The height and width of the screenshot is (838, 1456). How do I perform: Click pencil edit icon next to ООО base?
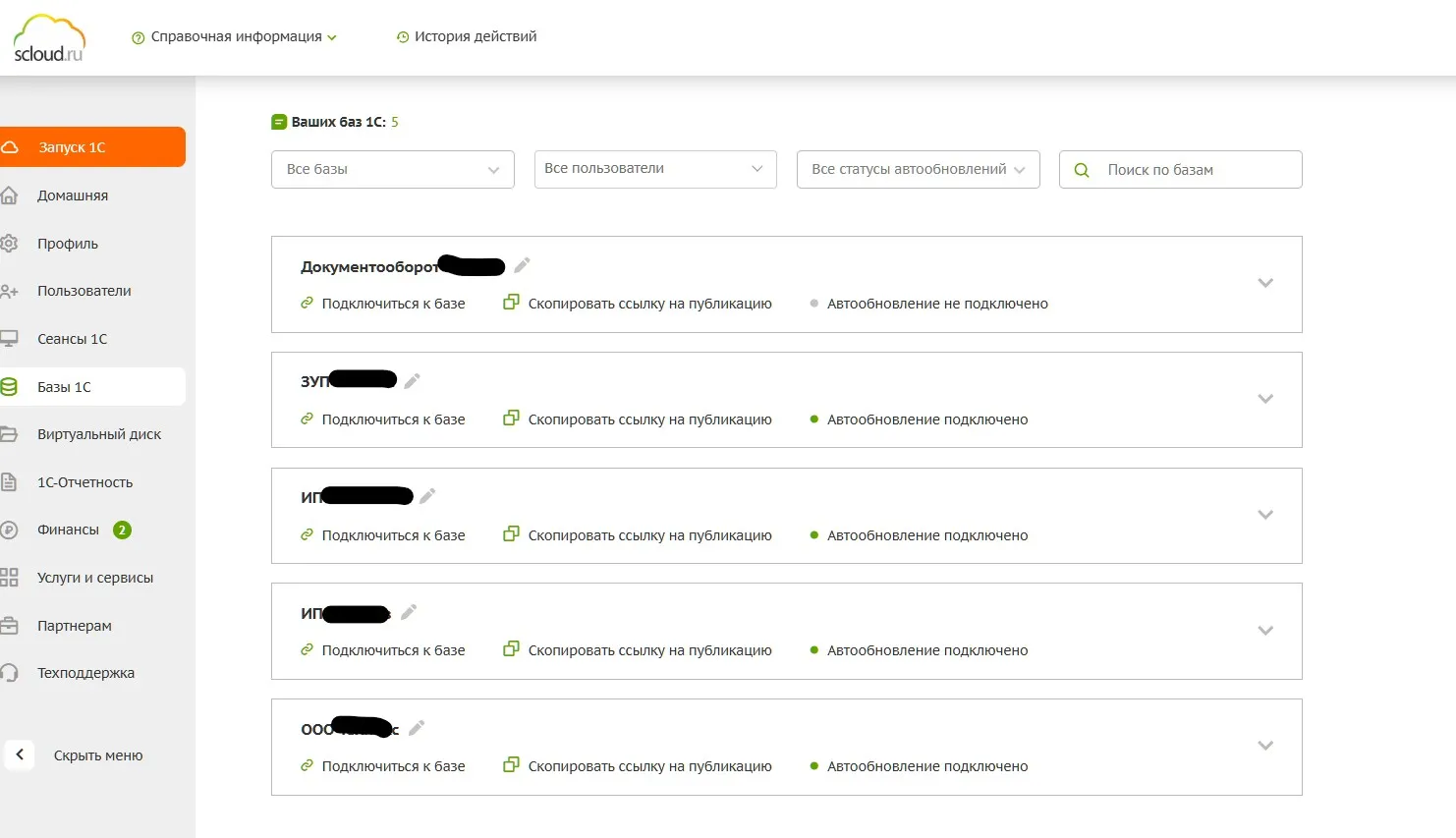click(417, 728)
